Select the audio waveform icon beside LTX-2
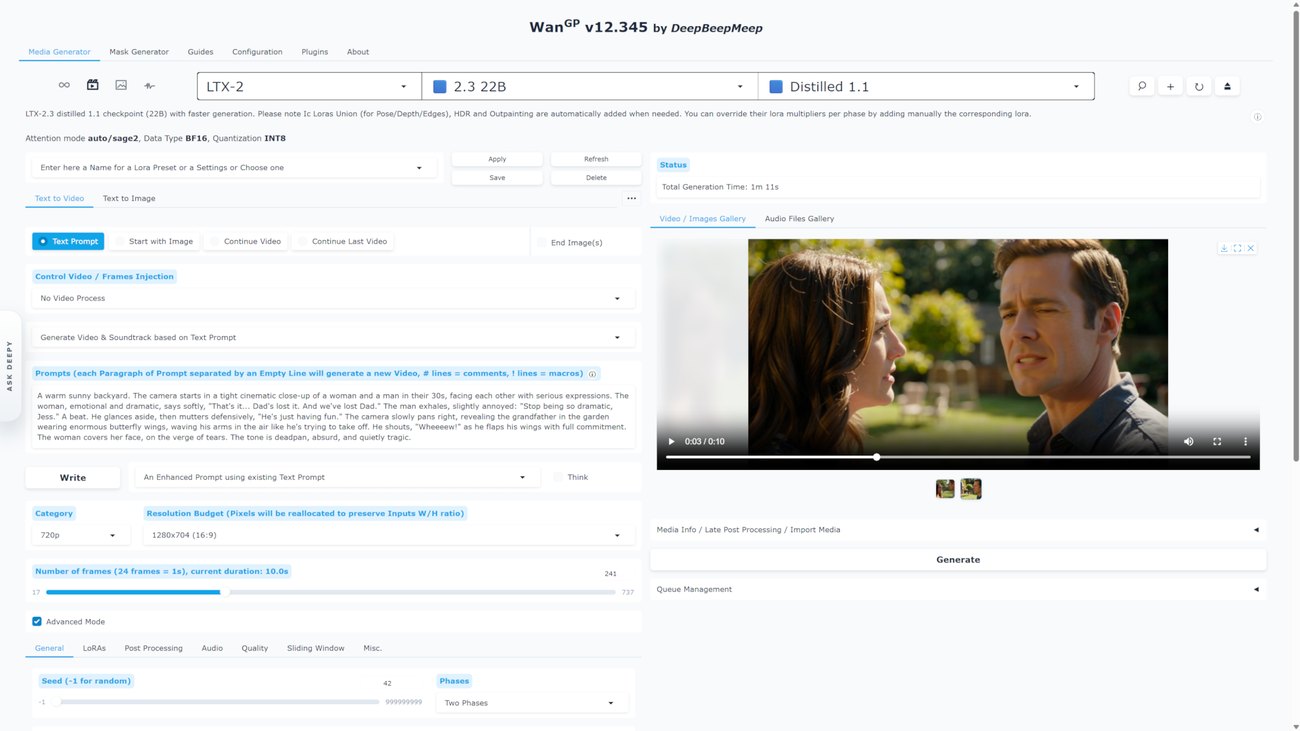This screenshot has width=1300, height=731. [x=150, y=86]
